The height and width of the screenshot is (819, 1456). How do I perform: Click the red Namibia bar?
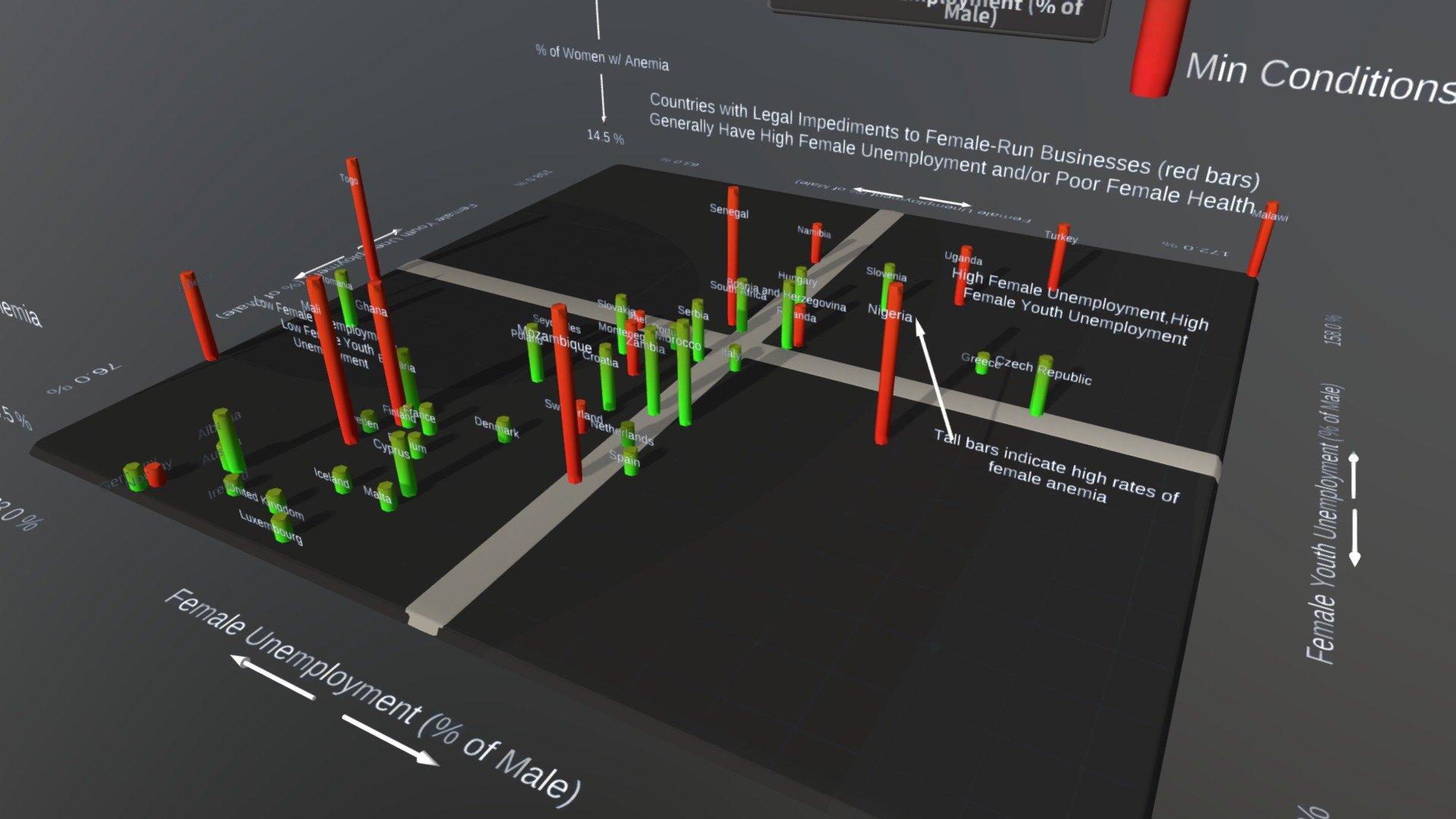pyautogui.click(x=816, y=243)
